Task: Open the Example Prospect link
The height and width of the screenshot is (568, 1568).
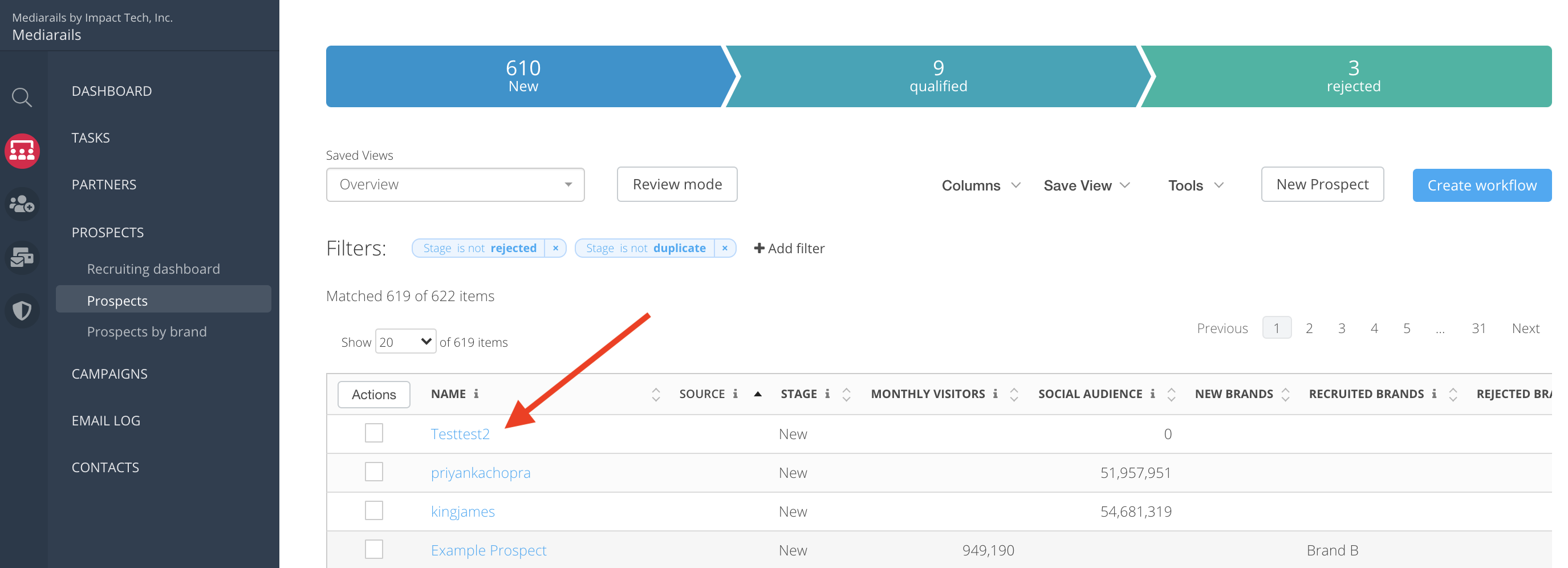Action: 488,550
